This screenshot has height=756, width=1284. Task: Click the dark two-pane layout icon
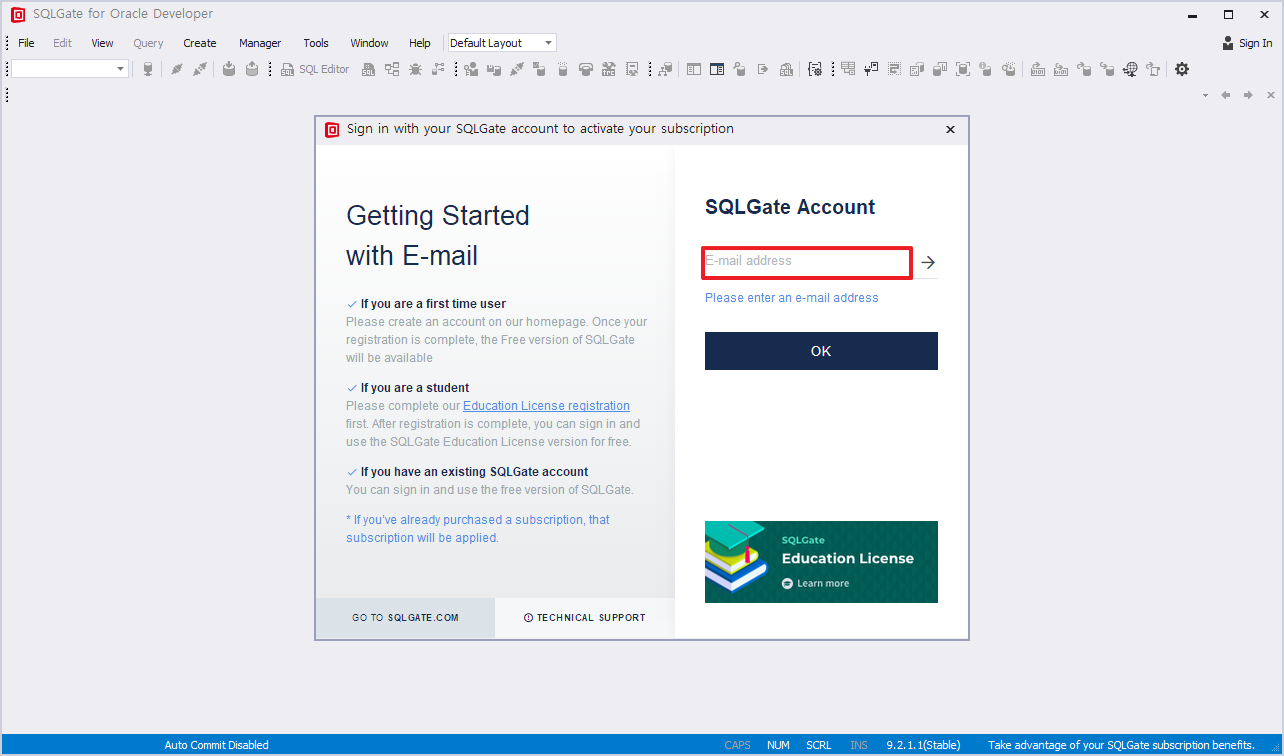point(717,69)
